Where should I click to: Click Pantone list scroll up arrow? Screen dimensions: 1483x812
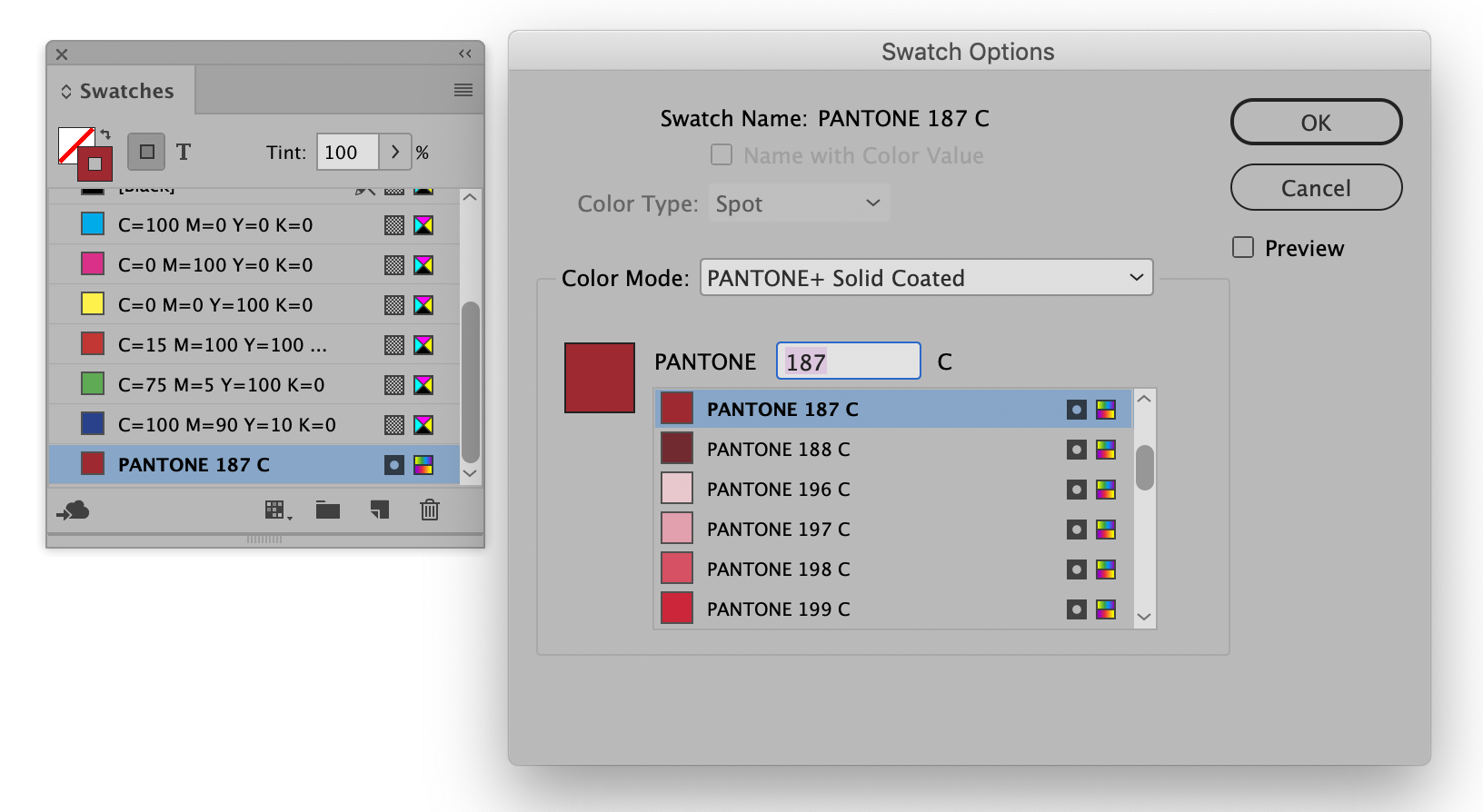coord(1145,399)
